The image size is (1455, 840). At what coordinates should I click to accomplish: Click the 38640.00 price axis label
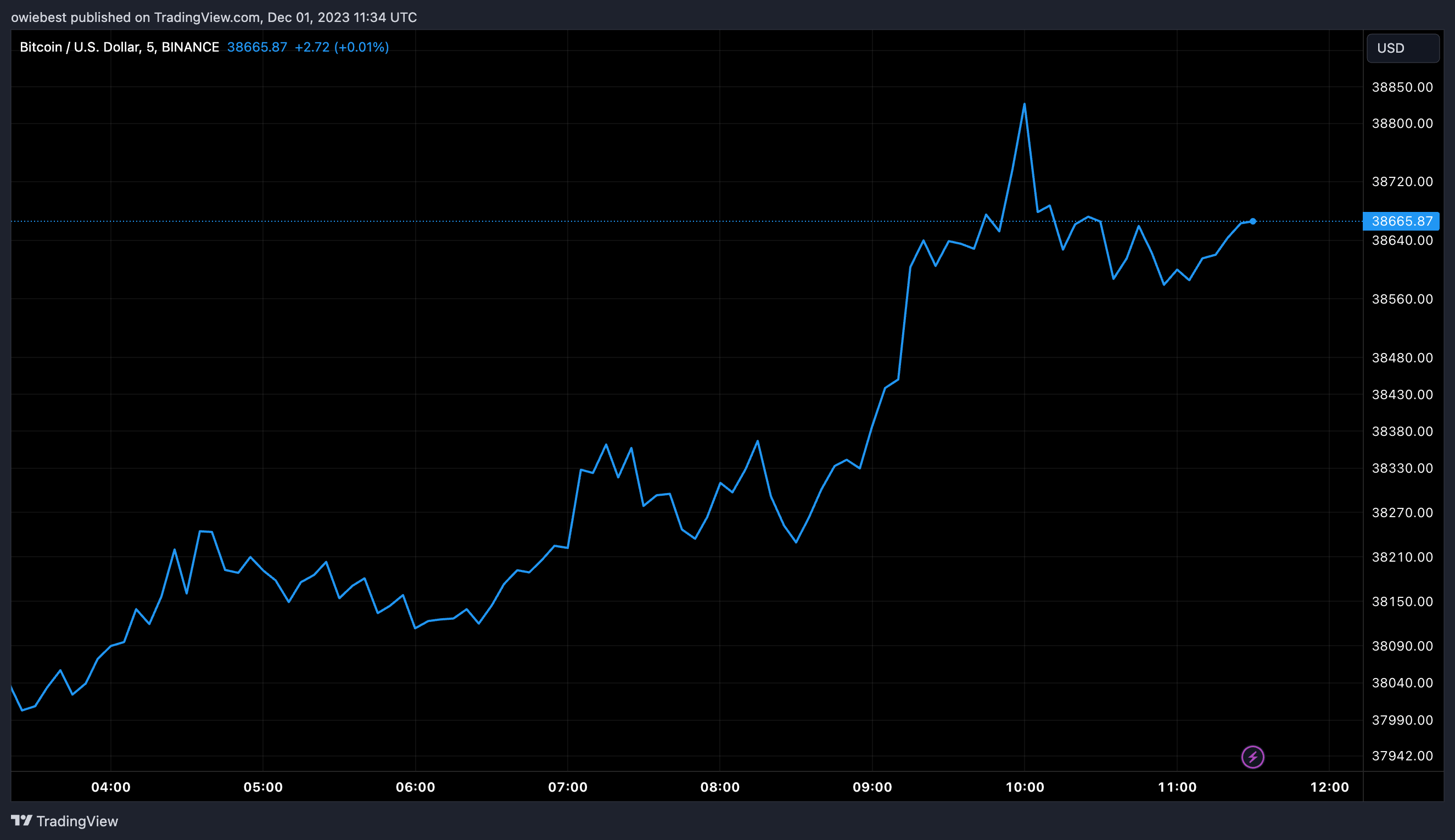(x=1402, y=240)
